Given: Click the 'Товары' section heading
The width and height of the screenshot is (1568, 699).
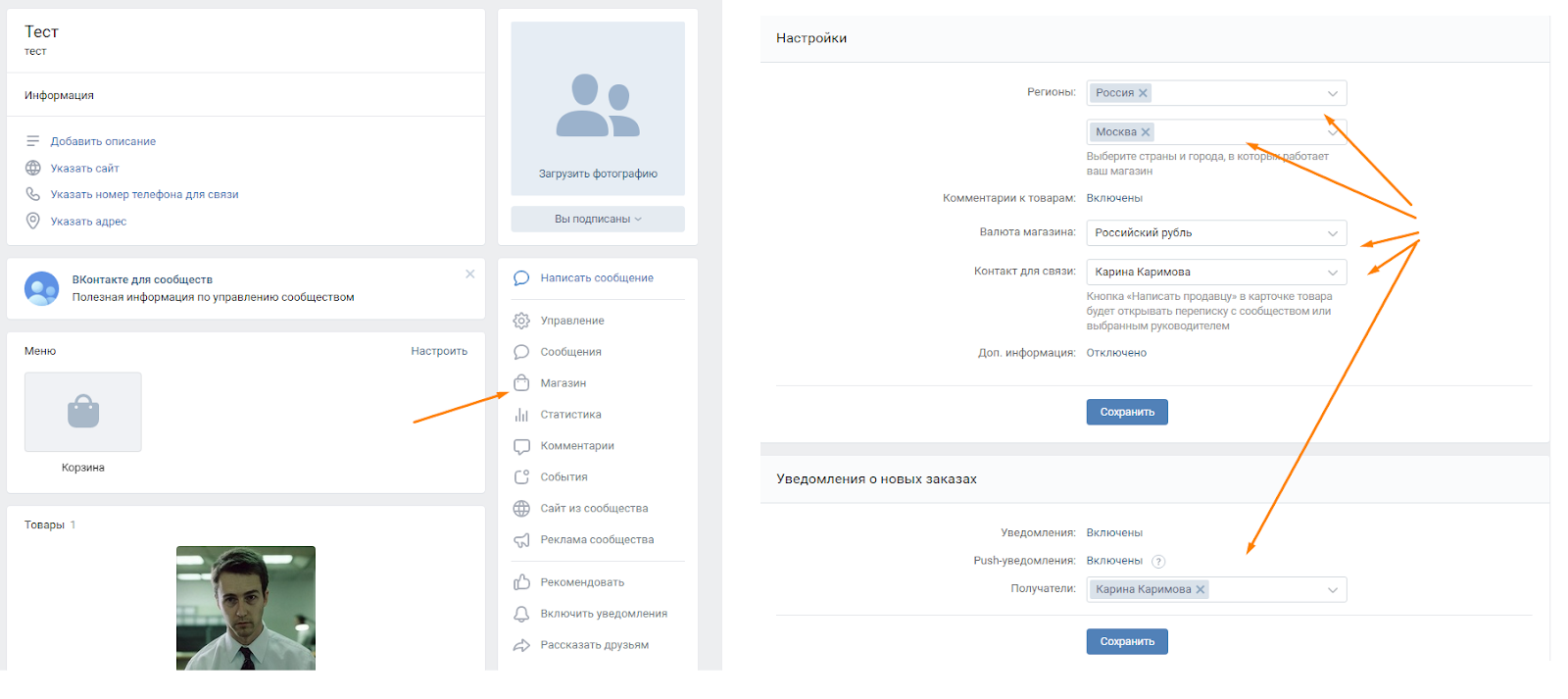Looking at the screenshot, I should tap(44, 525).
